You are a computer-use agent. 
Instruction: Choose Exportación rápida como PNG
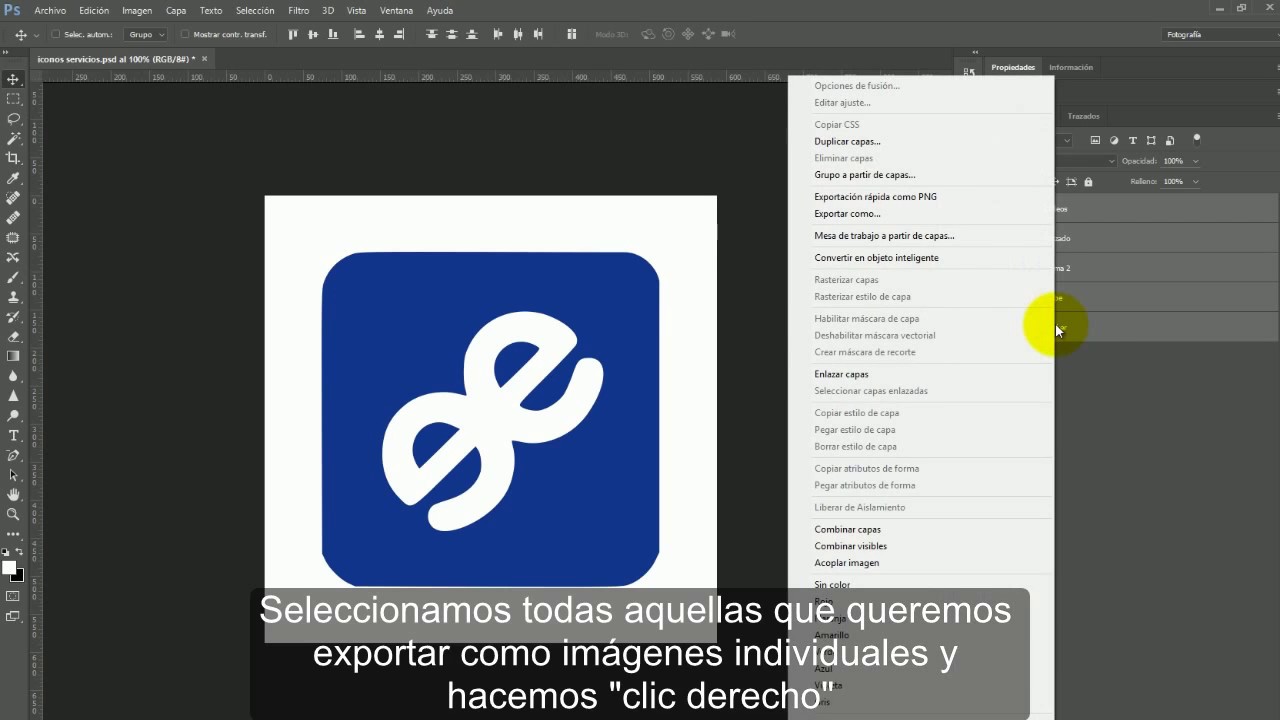tap(875, 197)
